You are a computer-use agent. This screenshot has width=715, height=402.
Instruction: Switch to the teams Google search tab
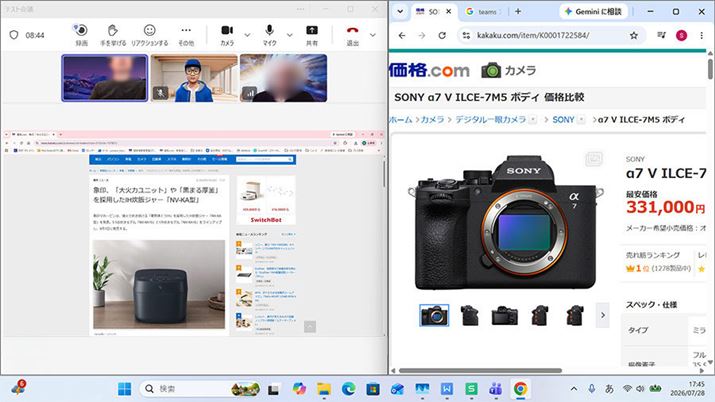[482, 11]
